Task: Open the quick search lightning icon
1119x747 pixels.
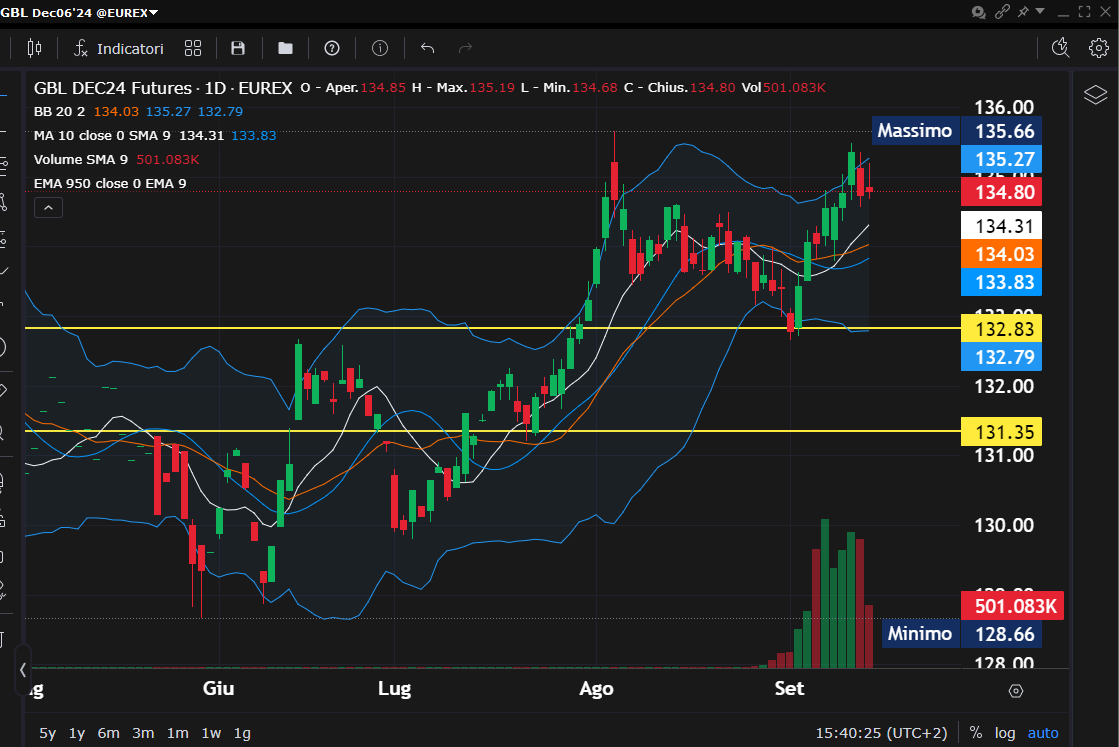Action: (x=1061, y=48)
